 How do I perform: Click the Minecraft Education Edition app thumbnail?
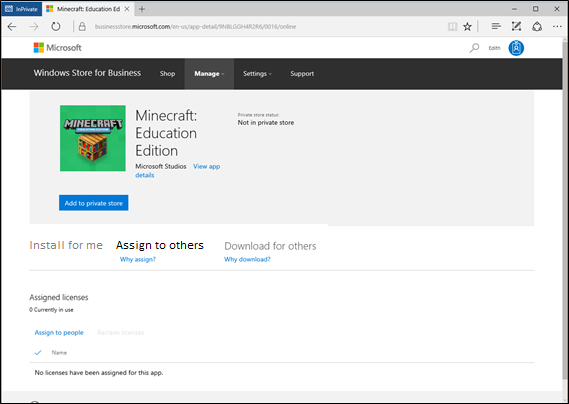pos(93,138)
